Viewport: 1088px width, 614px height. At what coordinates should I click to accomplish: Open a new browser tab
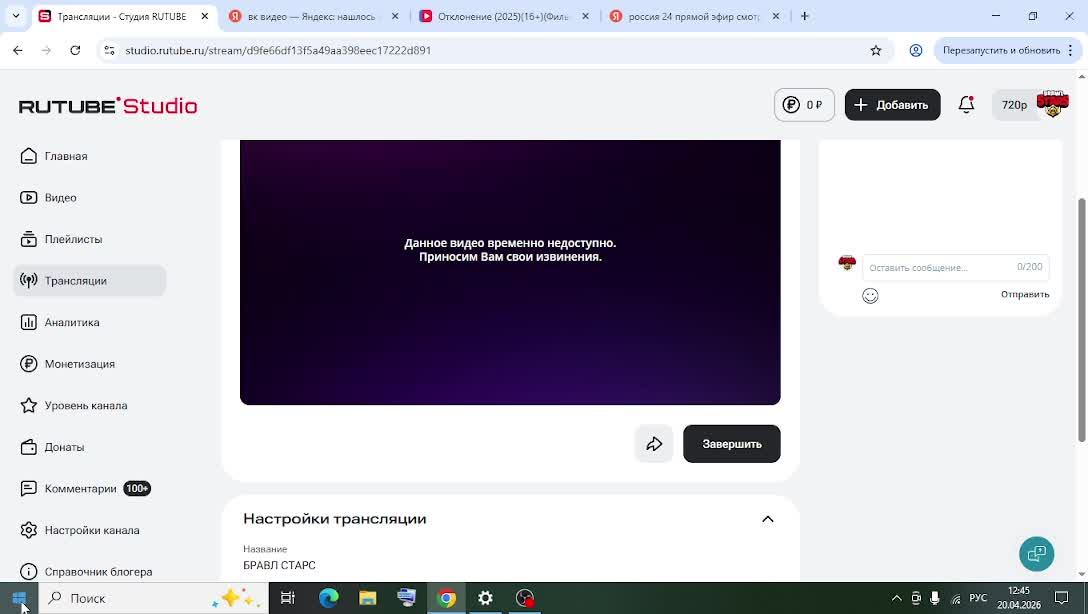(x=805, y=16)
